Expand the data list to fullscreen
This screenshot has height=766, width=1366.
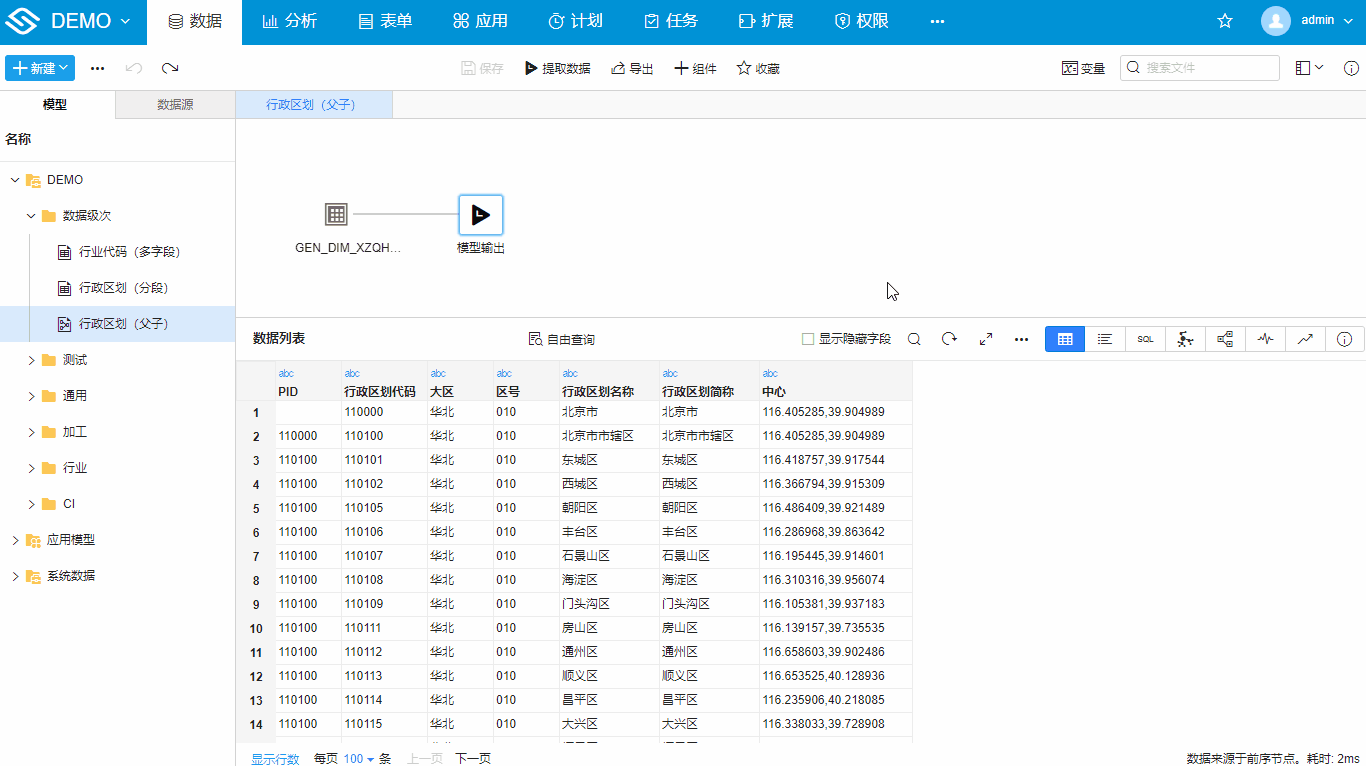coord(985,339)
